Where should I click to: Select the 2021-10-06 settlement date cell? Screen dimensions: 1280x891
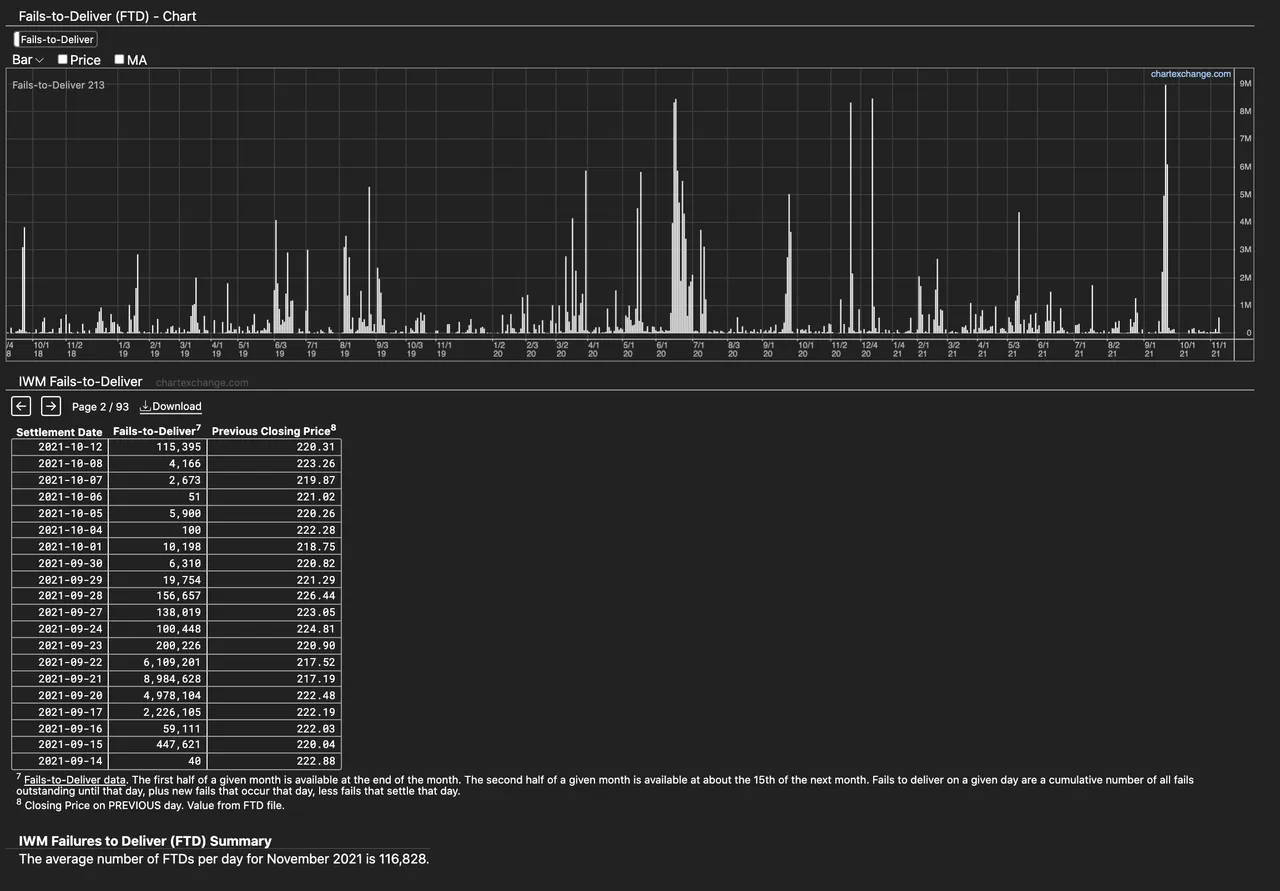coord(60,497)
